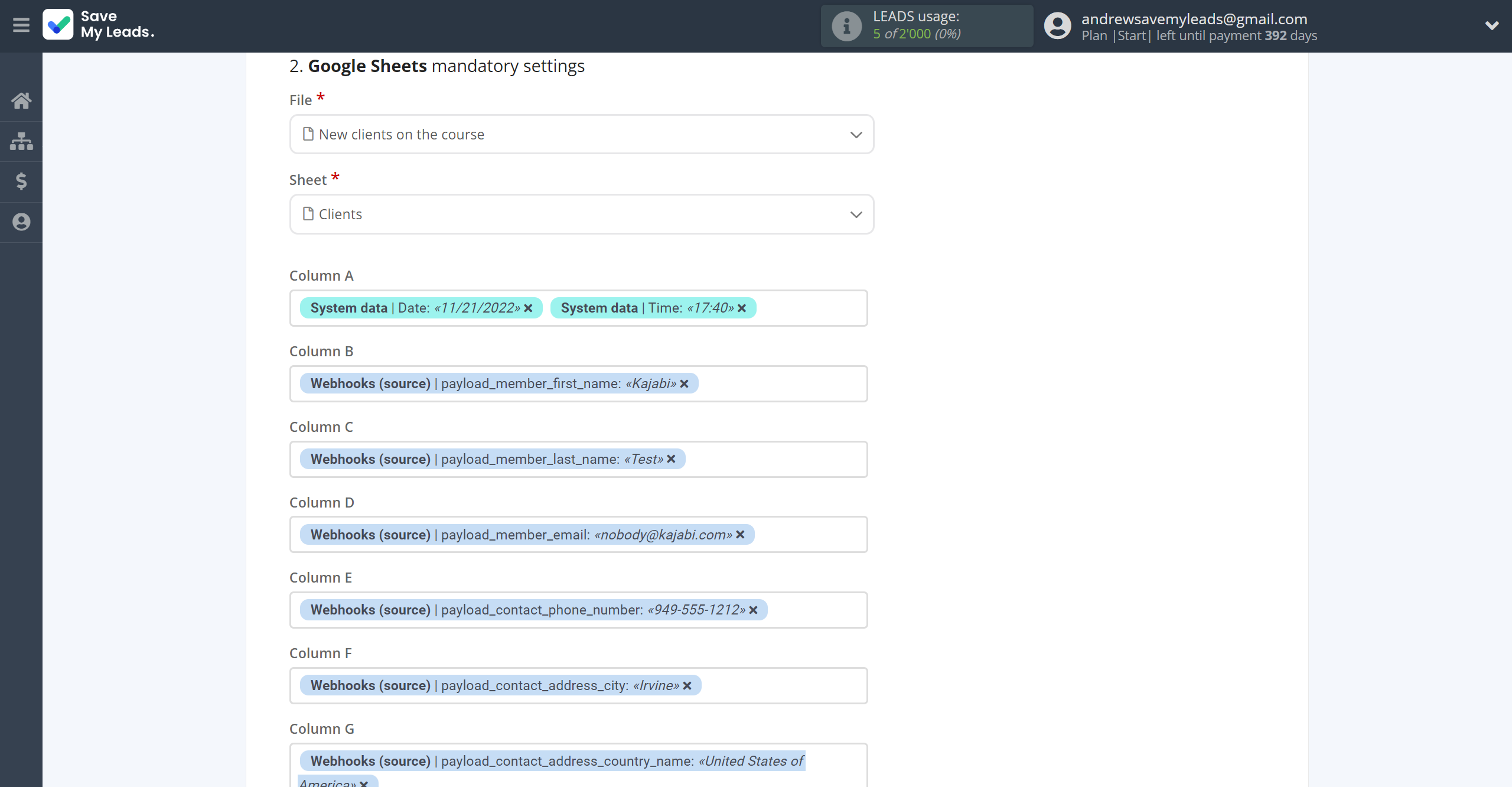Open the Sheet dropdown

click(582, 214)
